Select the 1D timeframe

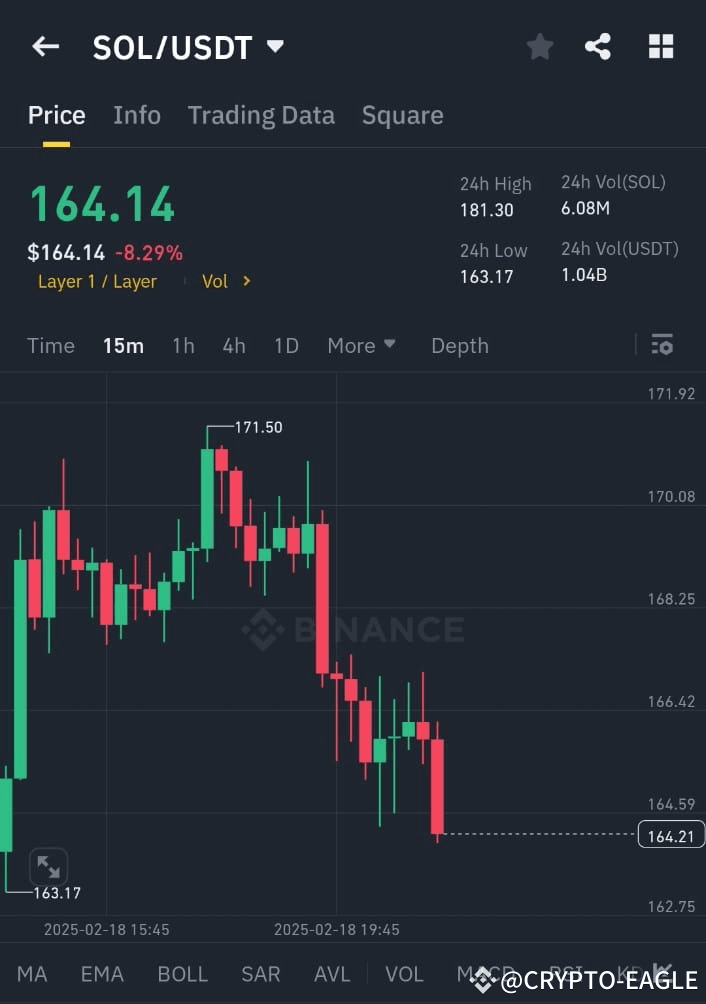point(286,345)
